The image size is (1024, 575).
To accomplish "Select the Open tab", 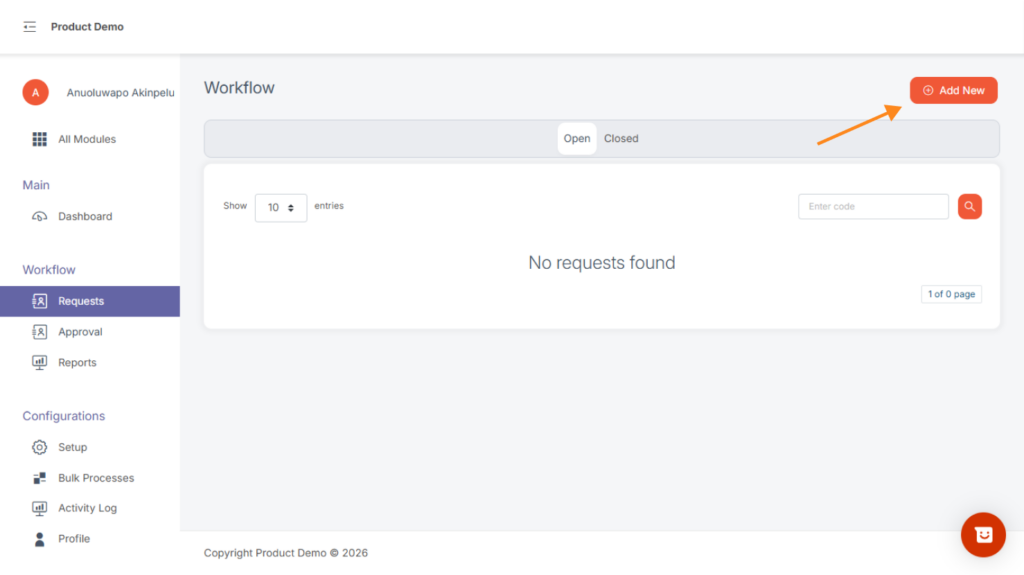I will tap(577, 139).
